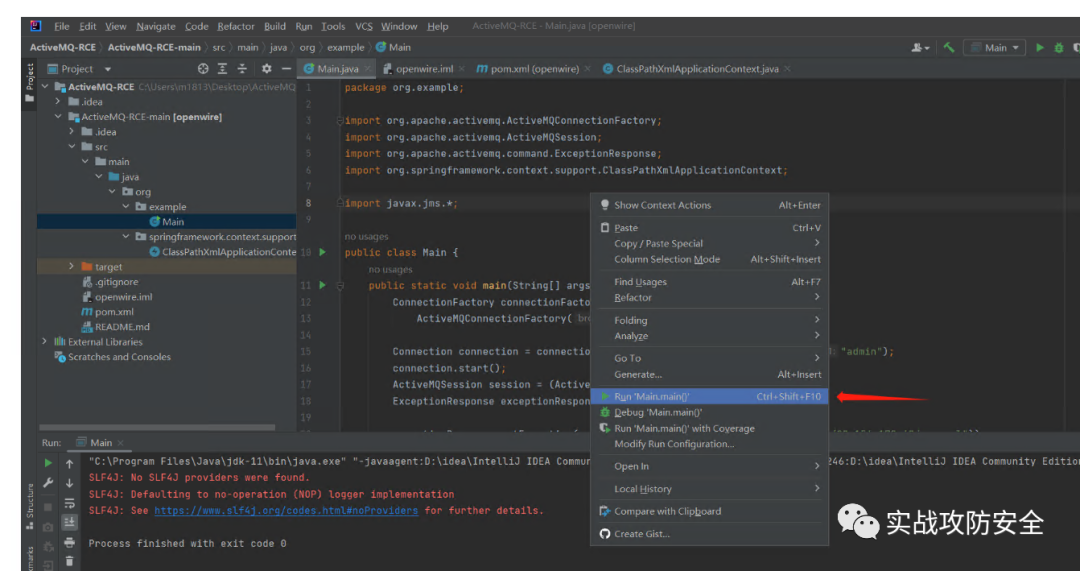Image resolution: width=1080 pixels, height=571 pixels.
Task: Select pom.xml in project tree
Action: [107, 312]
